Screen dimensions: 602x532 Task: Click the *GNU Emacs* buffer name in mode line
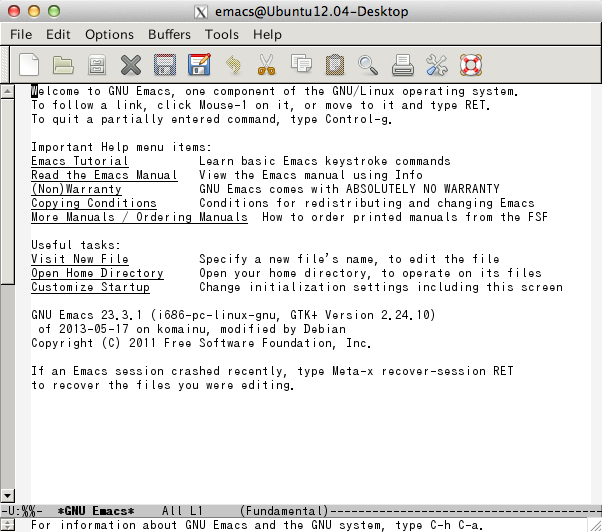(96, 511)
